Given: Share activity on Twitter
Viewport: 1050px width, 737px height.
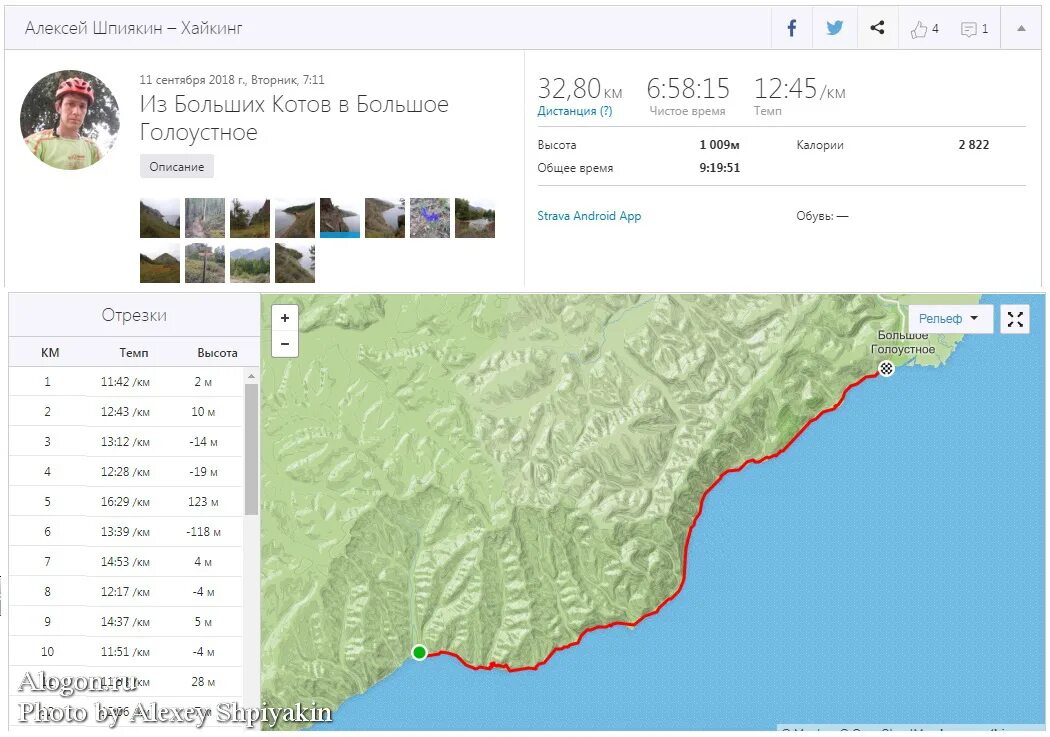Looking at the screenshot, I should (x=834, y=28).
